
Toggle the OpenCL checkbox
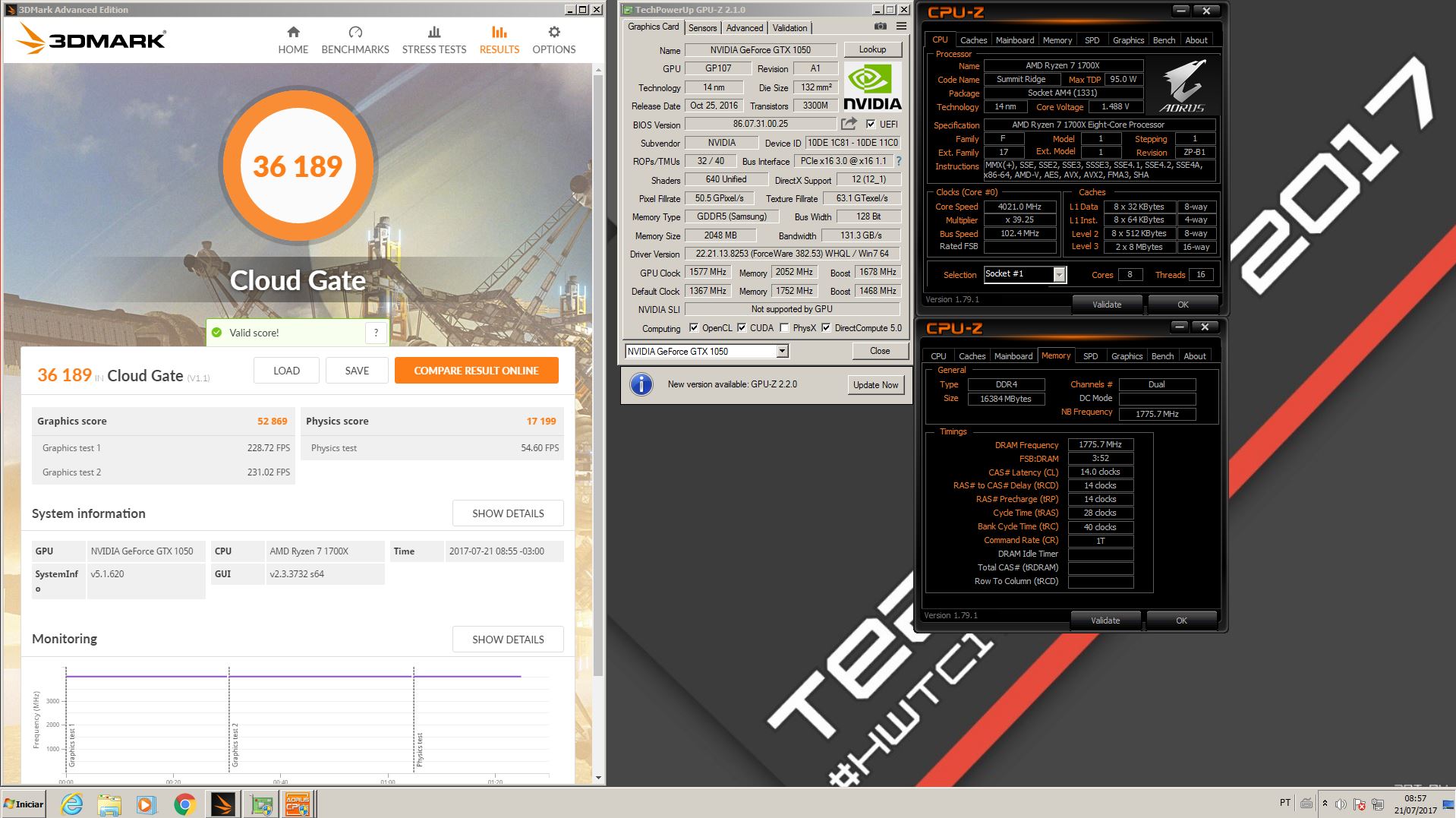(693, 328)
